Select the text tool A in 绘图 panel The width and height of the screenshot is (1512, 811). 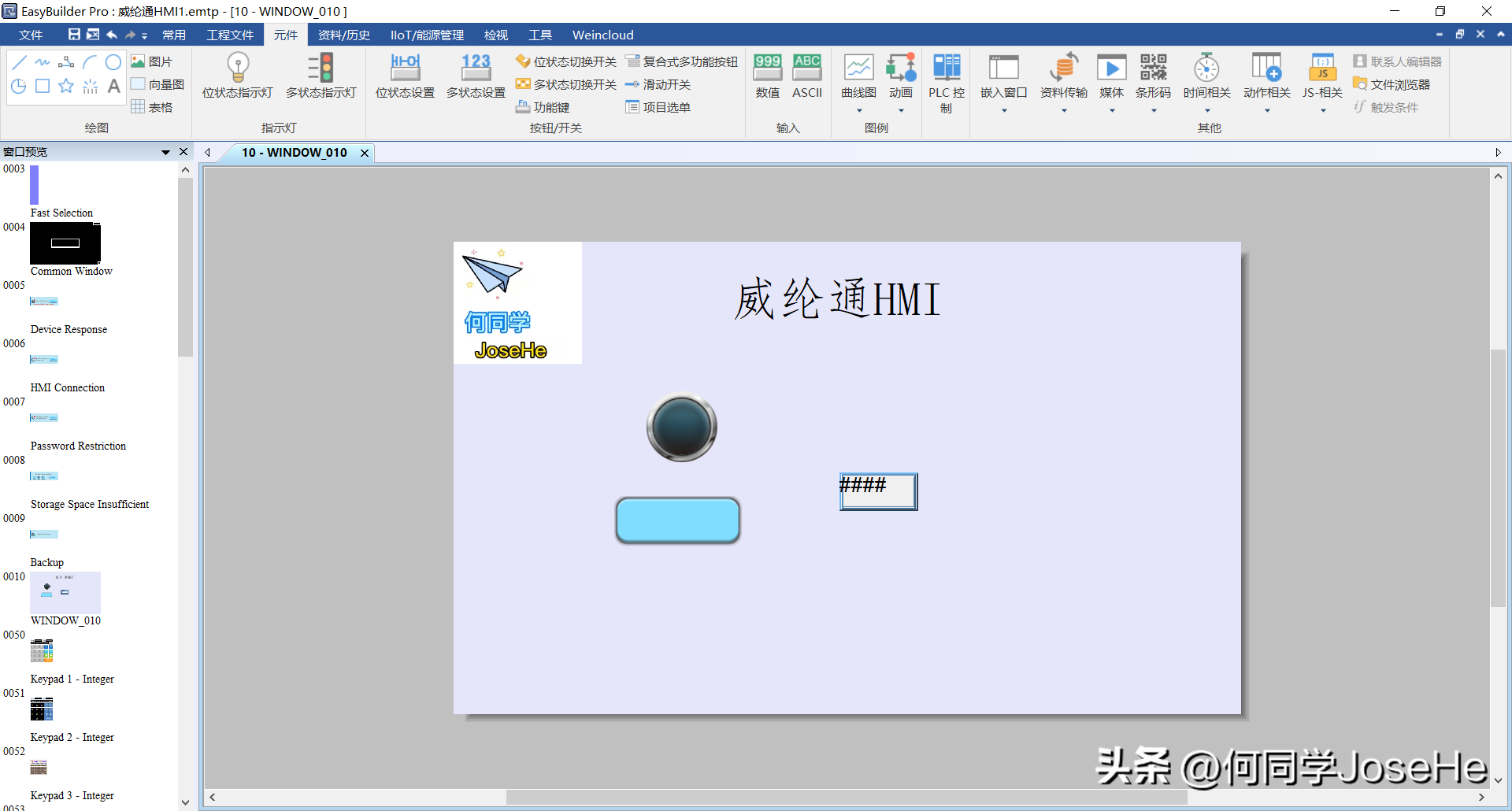click(113, 86)
